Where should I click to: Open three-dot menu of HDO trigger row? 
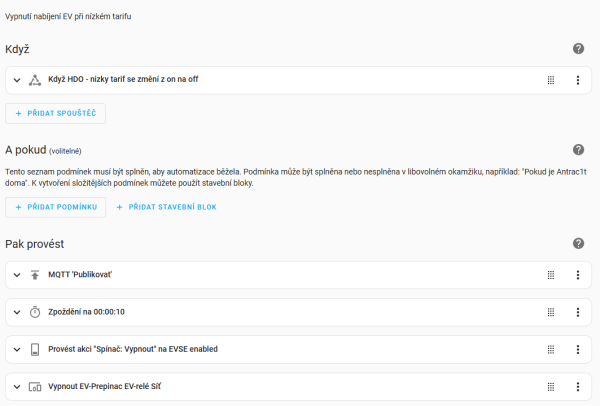[x=578, y=80]
